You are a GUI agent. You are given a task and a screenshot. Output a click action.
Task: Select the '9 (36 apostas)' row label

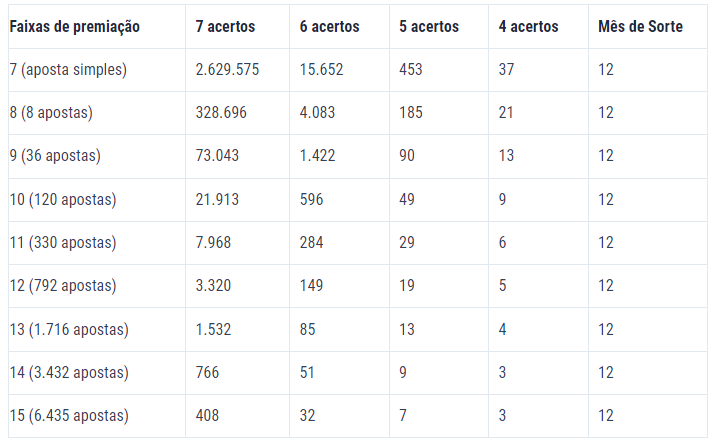coord(55,156)
